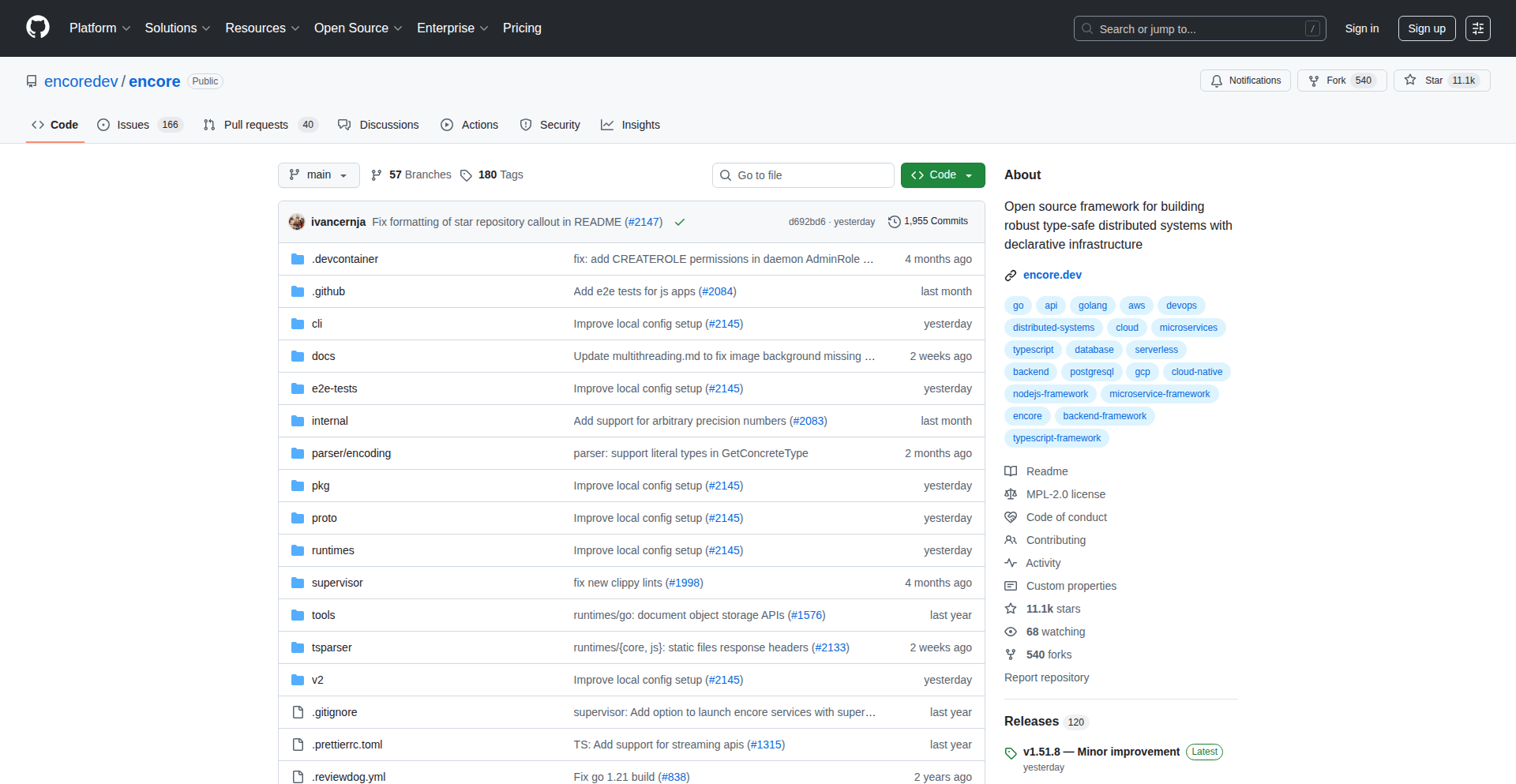Open the 57 Branches page
The image size is (1516, 784).
(x=411, y=175)
